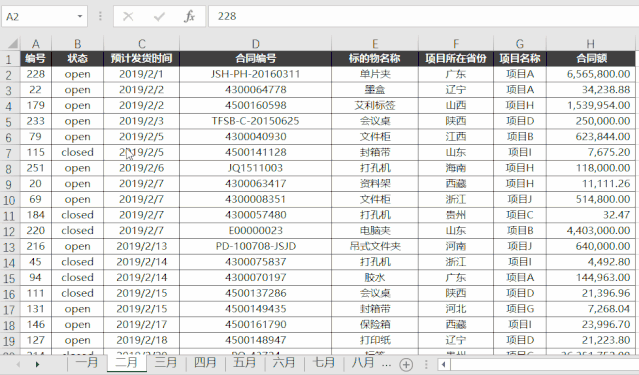Select row 13 header
639x375 pixels.
click(x=10, y=247)
